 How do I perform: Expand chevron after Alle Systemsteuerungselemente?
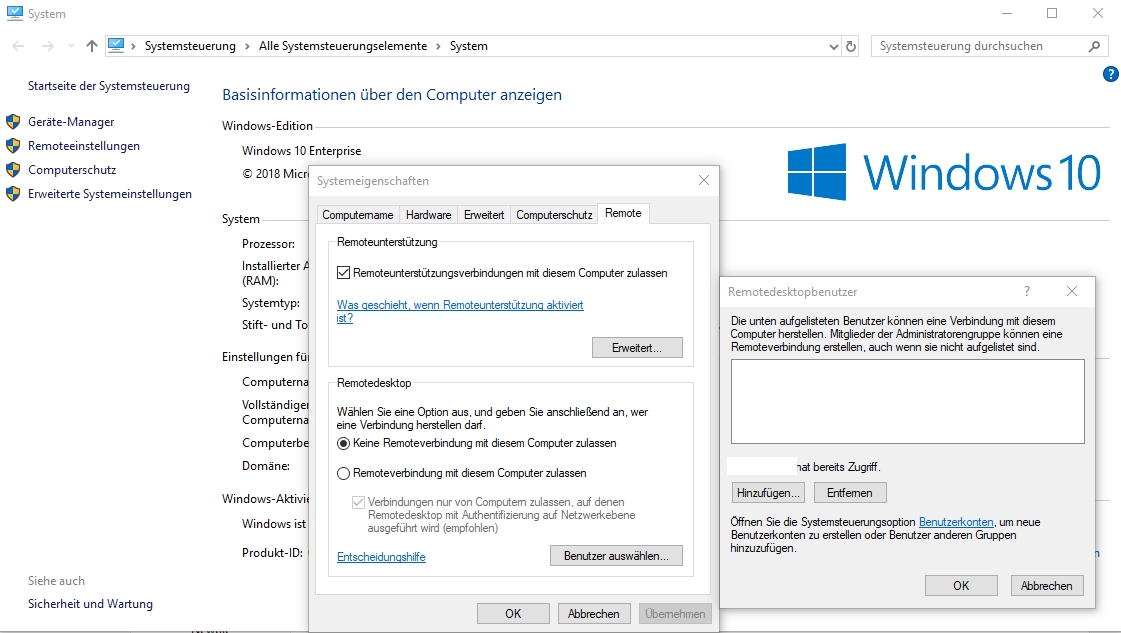(x=438, y=46)
